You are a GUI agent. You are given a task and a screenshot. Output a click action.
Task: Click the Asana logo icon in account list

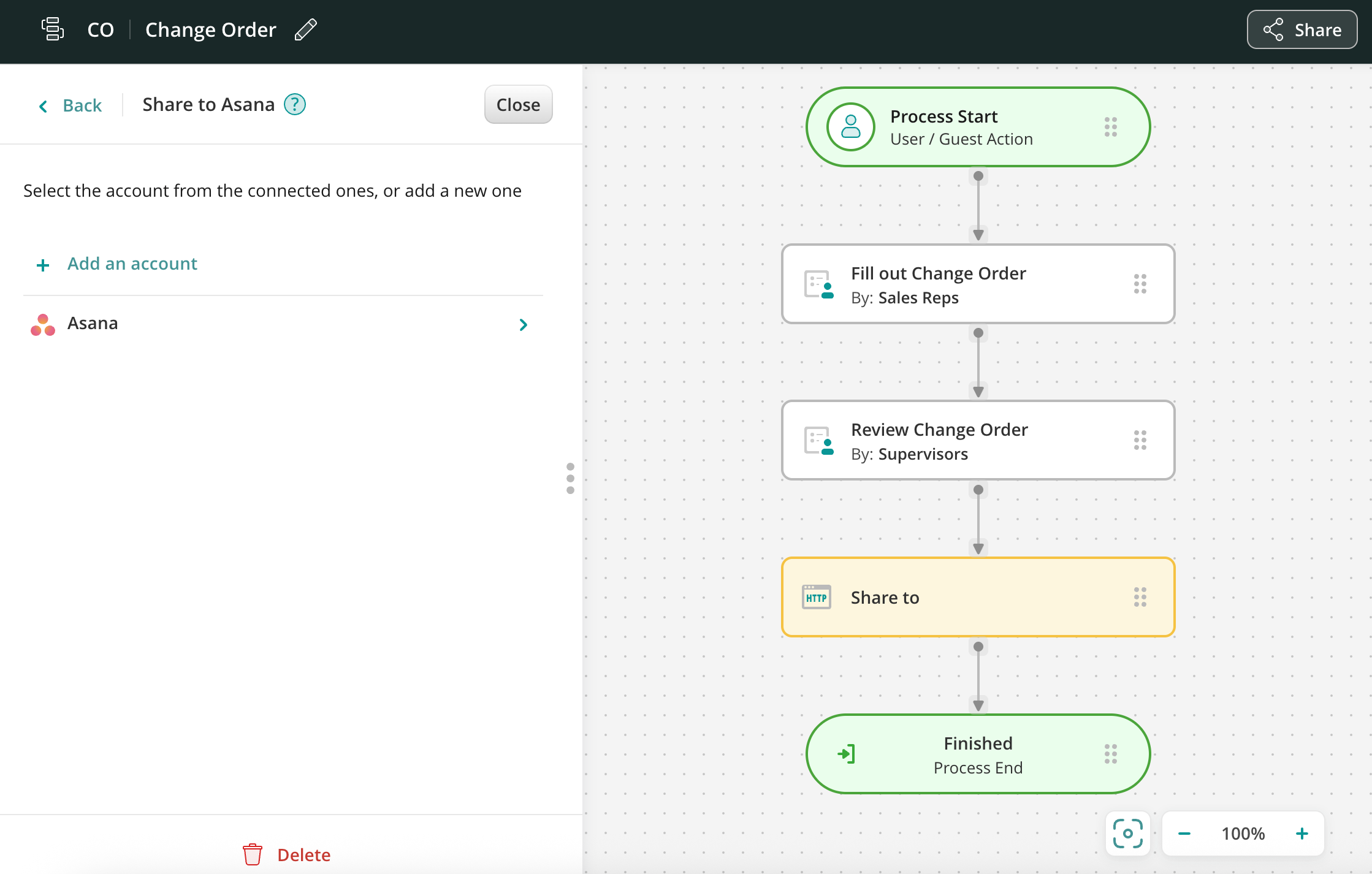[x=43, y=324]
